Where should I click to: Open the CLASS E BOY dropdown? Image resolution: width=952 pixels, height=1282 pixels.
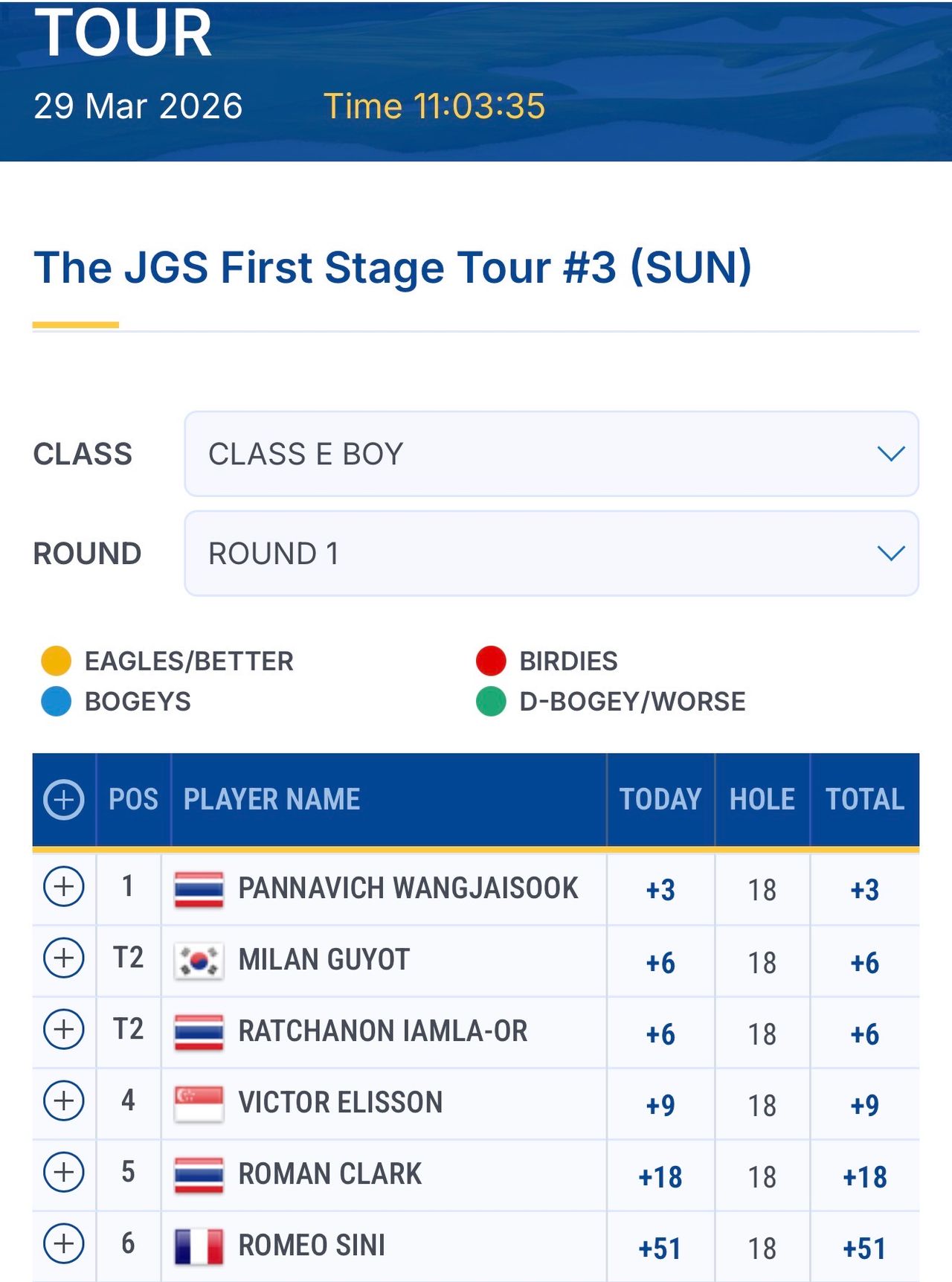tap(550, 454)
